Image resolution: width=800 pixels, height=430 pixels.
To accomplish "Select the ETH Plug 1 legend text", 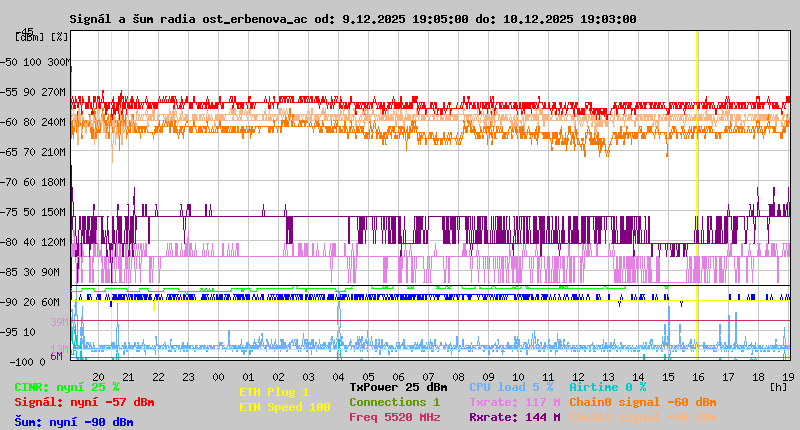I will (274, 392).
